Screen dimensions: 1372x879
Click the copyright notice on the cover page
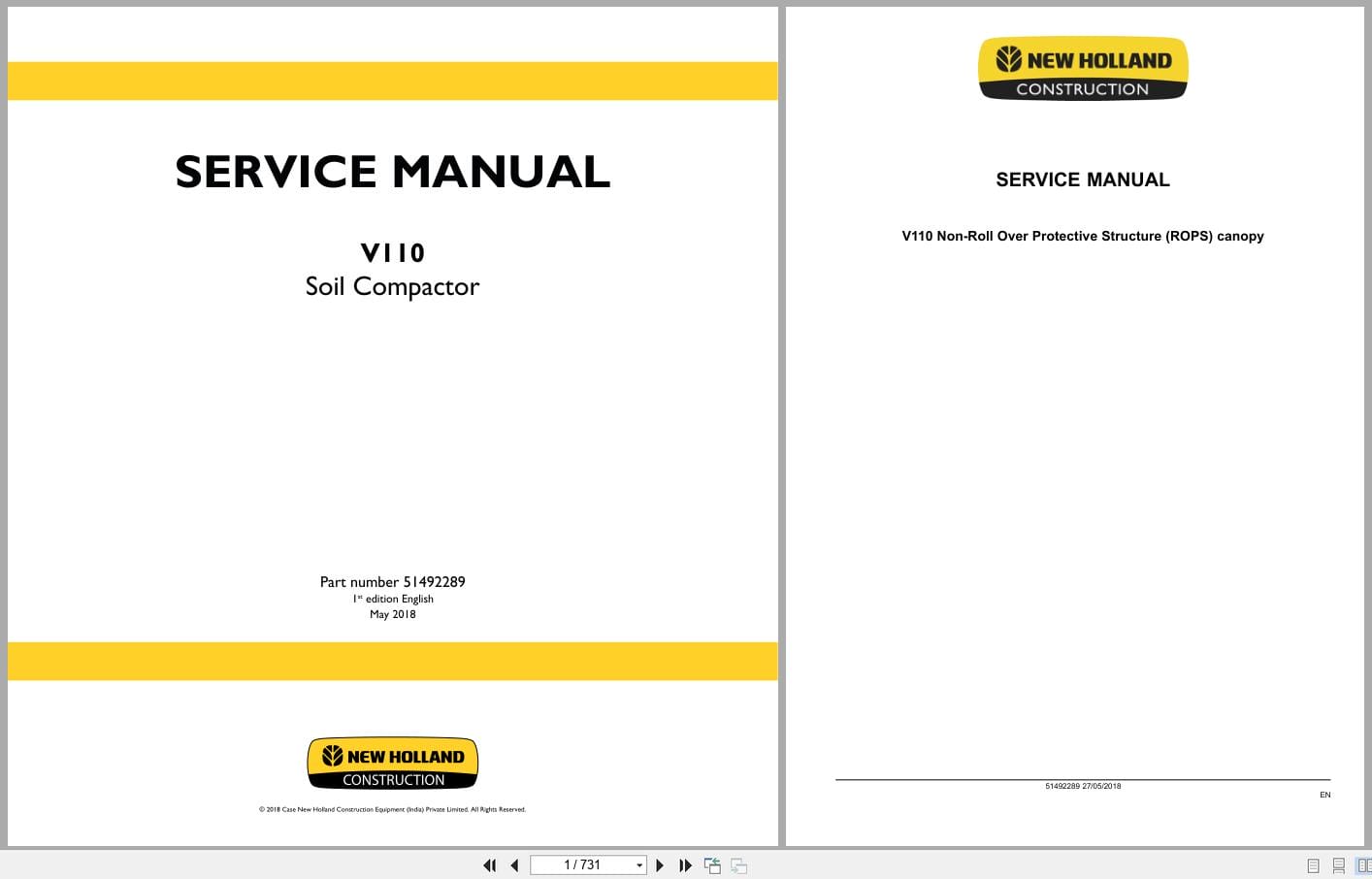(x=392, y=809)
